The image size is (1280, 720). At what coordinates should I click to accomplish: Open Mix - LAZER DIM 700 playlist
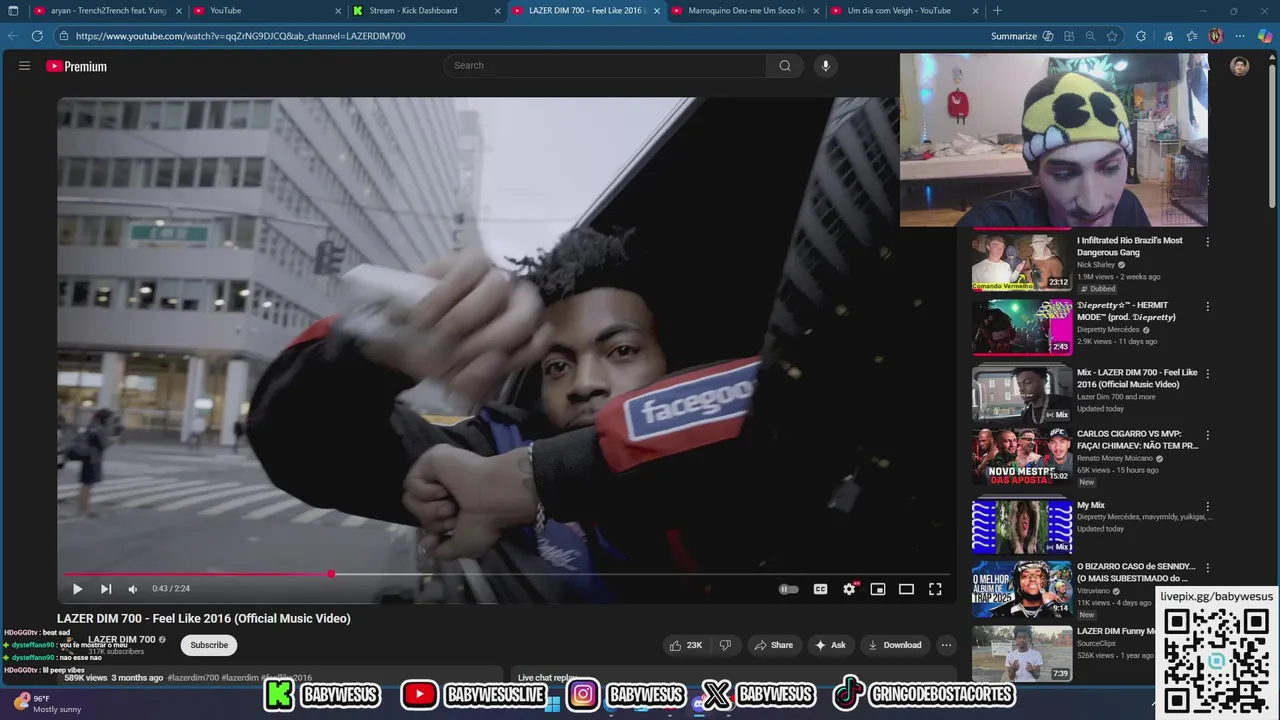1136,378
